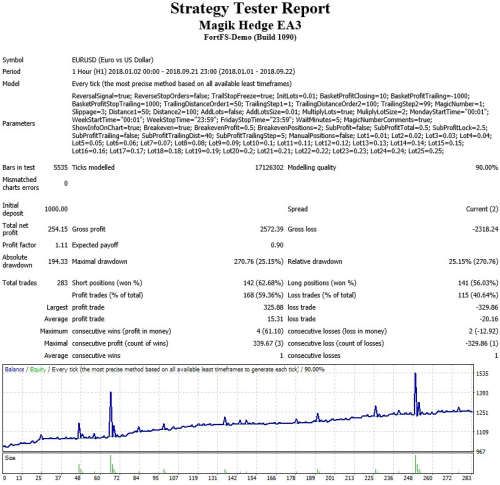Screen dimensions: 500x485
Task: Select the bars in test value 5535
Action: pos(60,168)
